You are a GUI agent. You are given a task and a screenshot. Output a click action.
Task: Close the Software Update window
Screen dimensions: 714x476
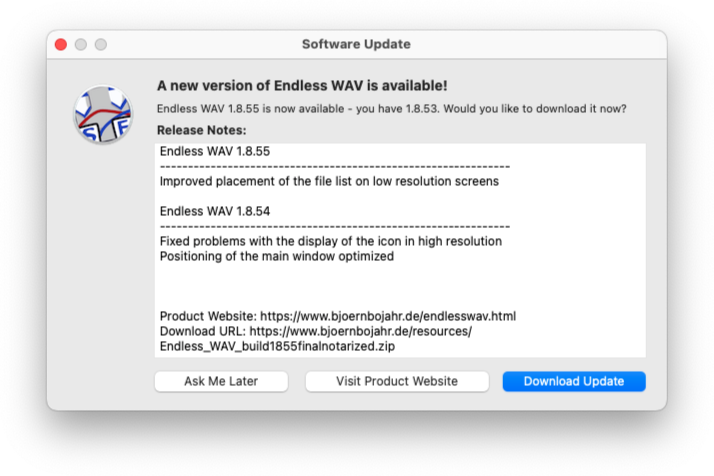click(x=61, y=44)
